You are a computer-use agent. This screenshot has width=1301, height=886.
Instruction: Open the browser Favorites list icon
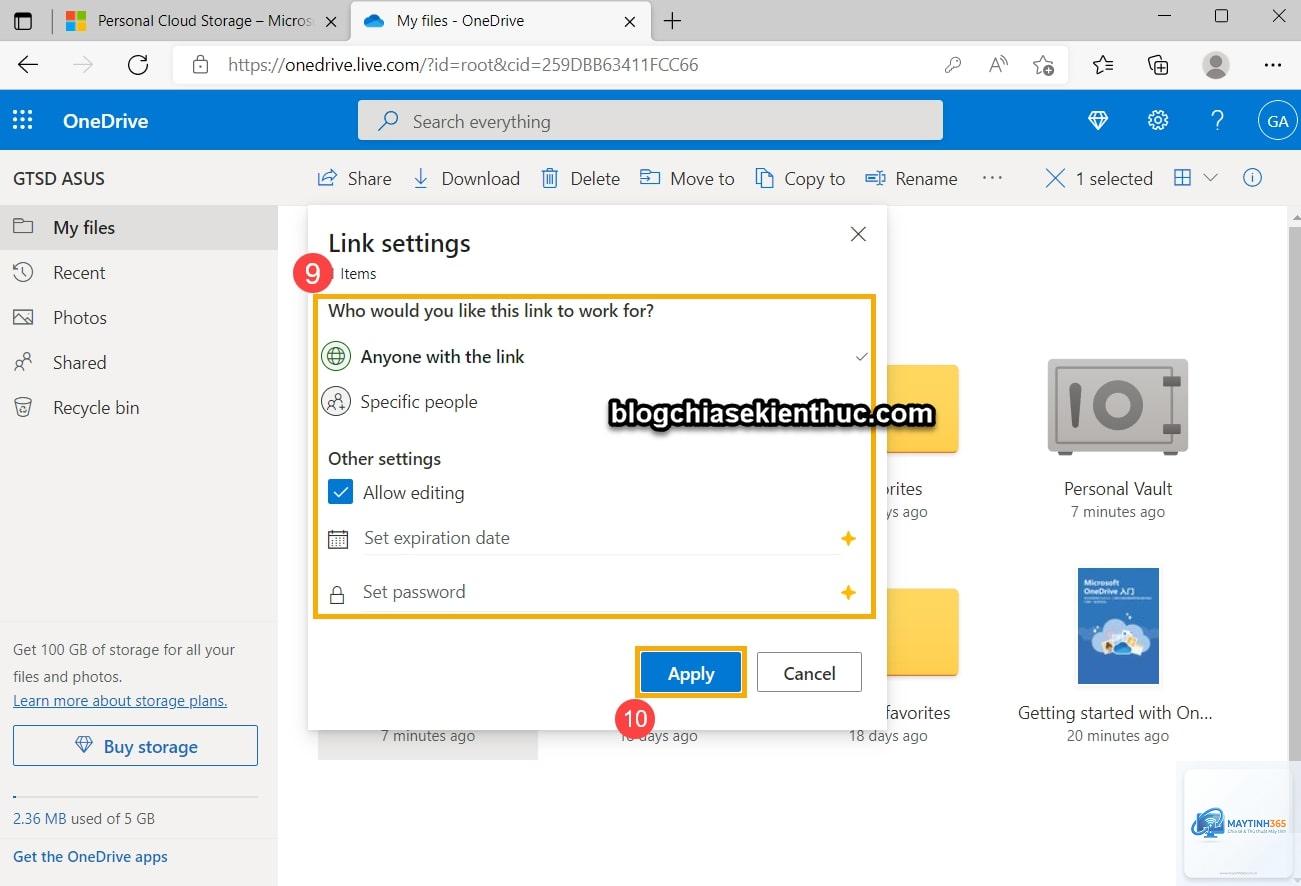(x=1103, y=65)
